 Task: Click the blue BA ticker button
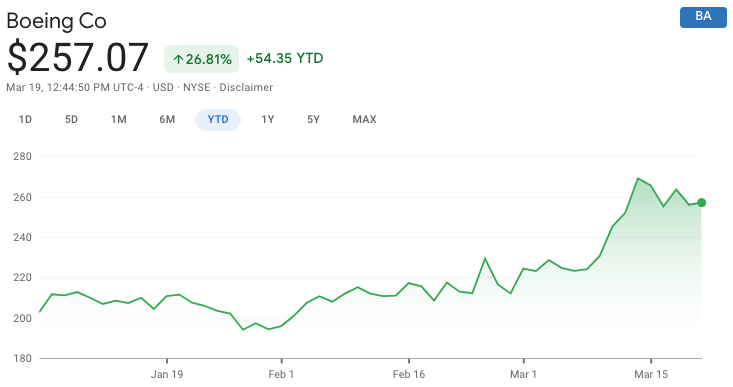(703, 17)
